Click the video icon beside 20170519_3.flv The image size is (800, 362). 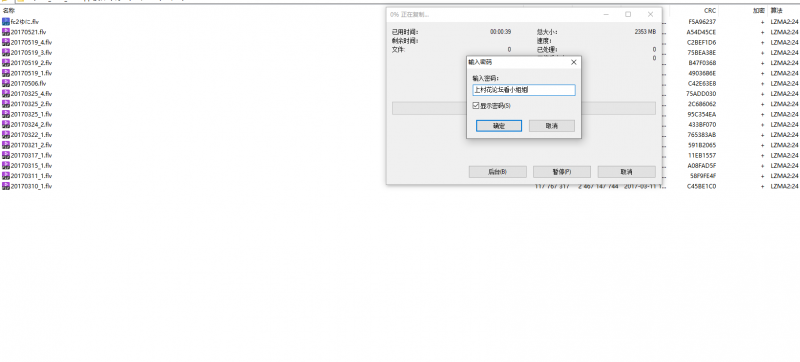pos(6,53)
